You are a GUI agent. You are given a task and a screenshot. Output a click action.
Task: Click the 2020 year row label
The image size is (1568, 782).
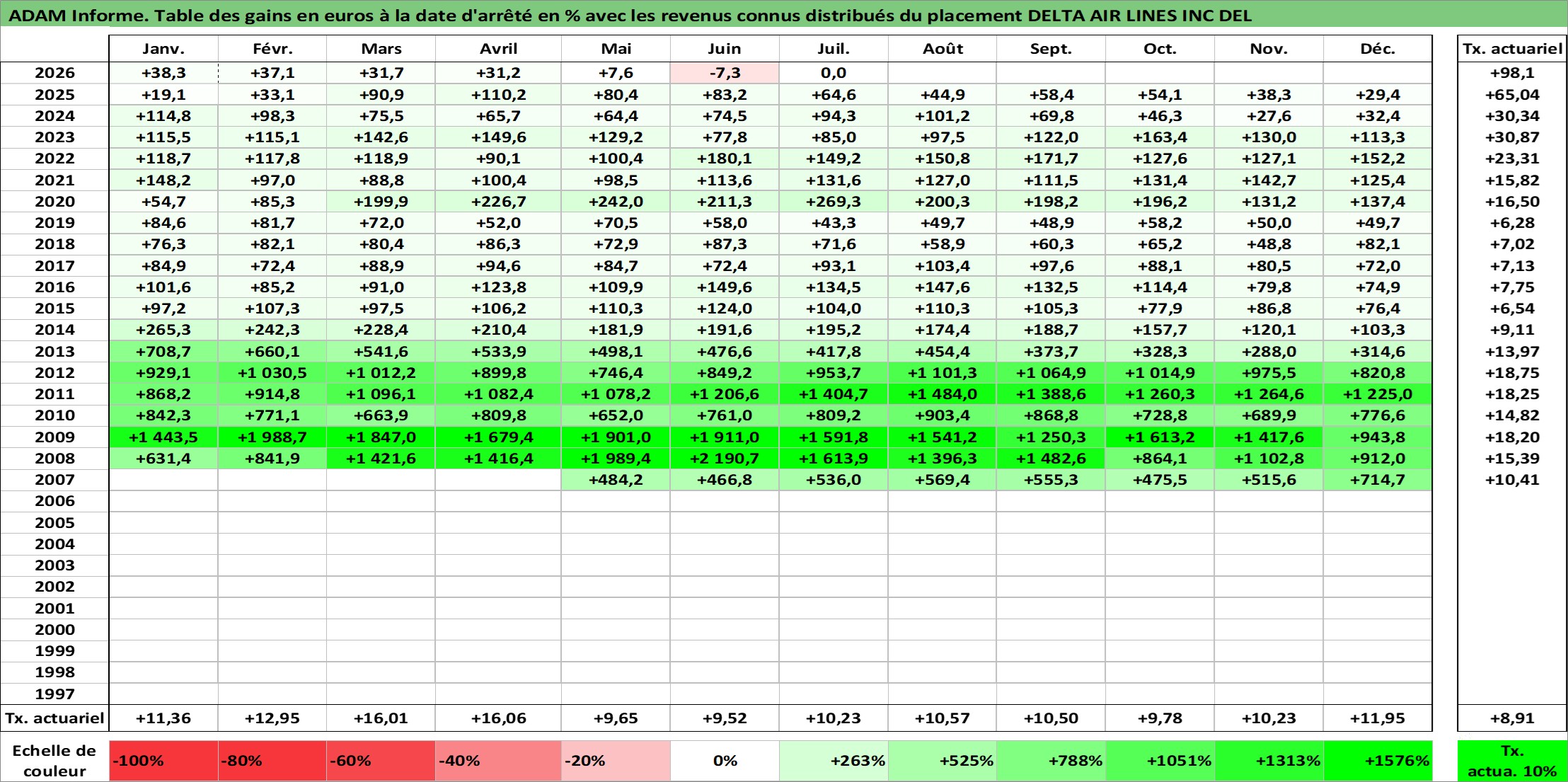pos(54,202)
